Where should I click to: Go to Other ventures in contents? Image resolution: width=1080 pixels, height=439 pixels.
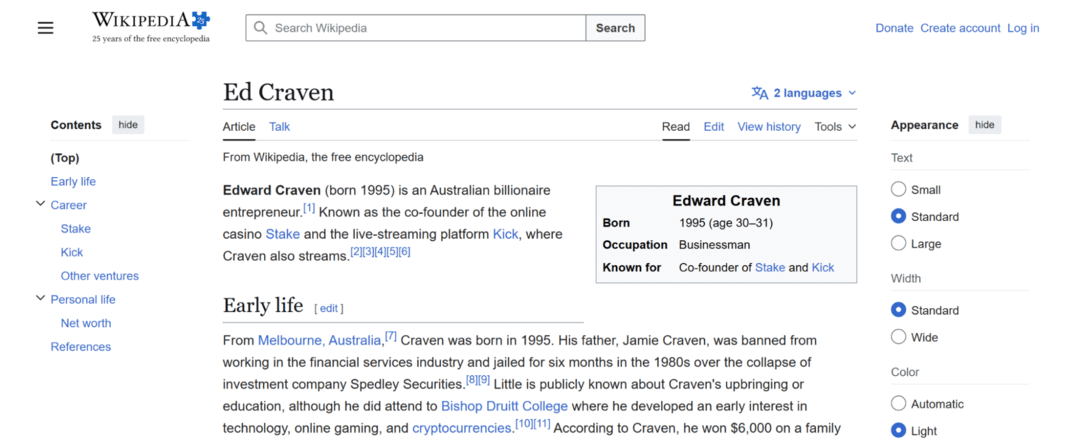[x=100, y=276]
